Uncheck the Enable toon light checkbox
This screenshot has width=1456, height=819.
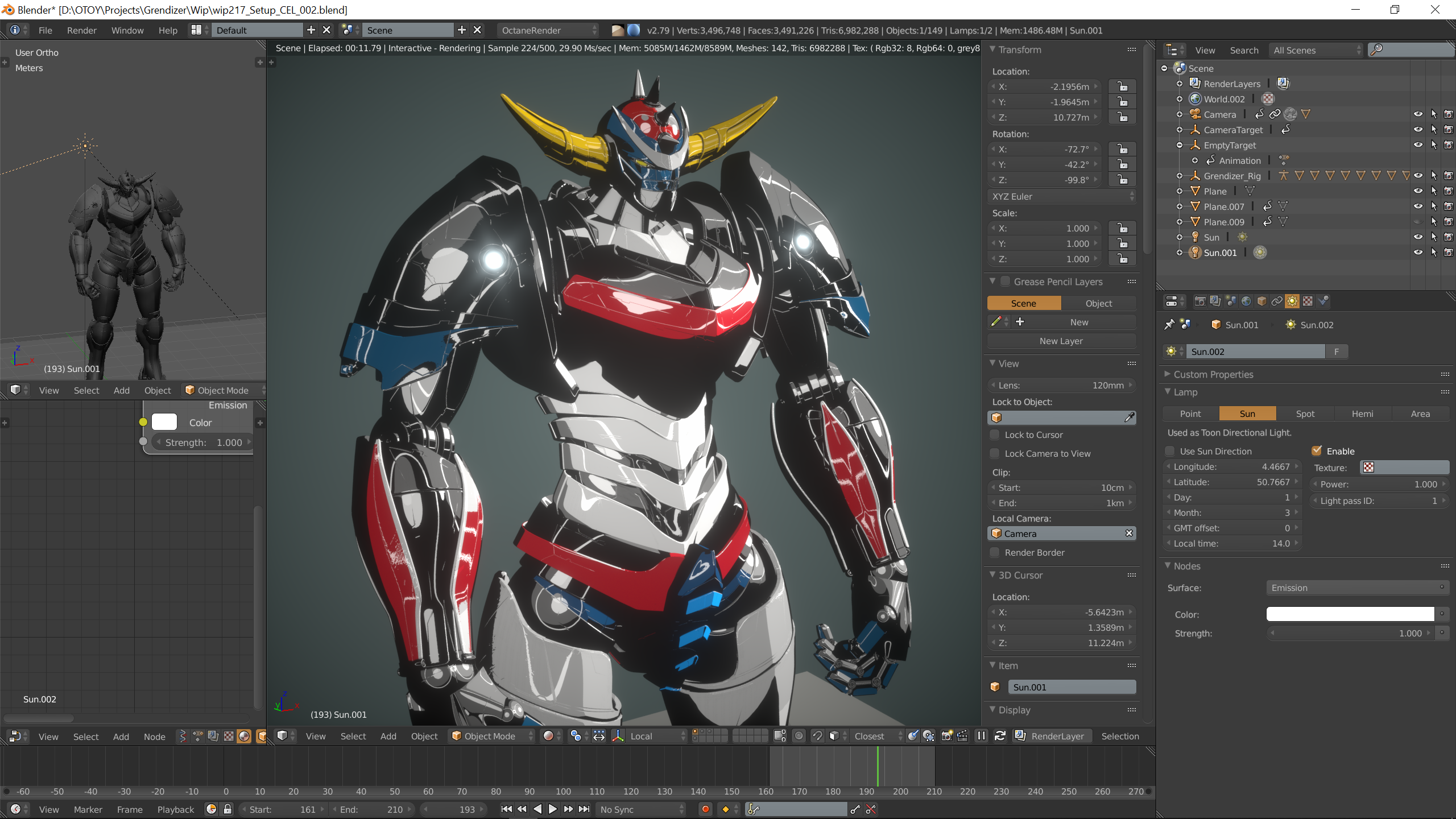click(x=1317, y=451)
